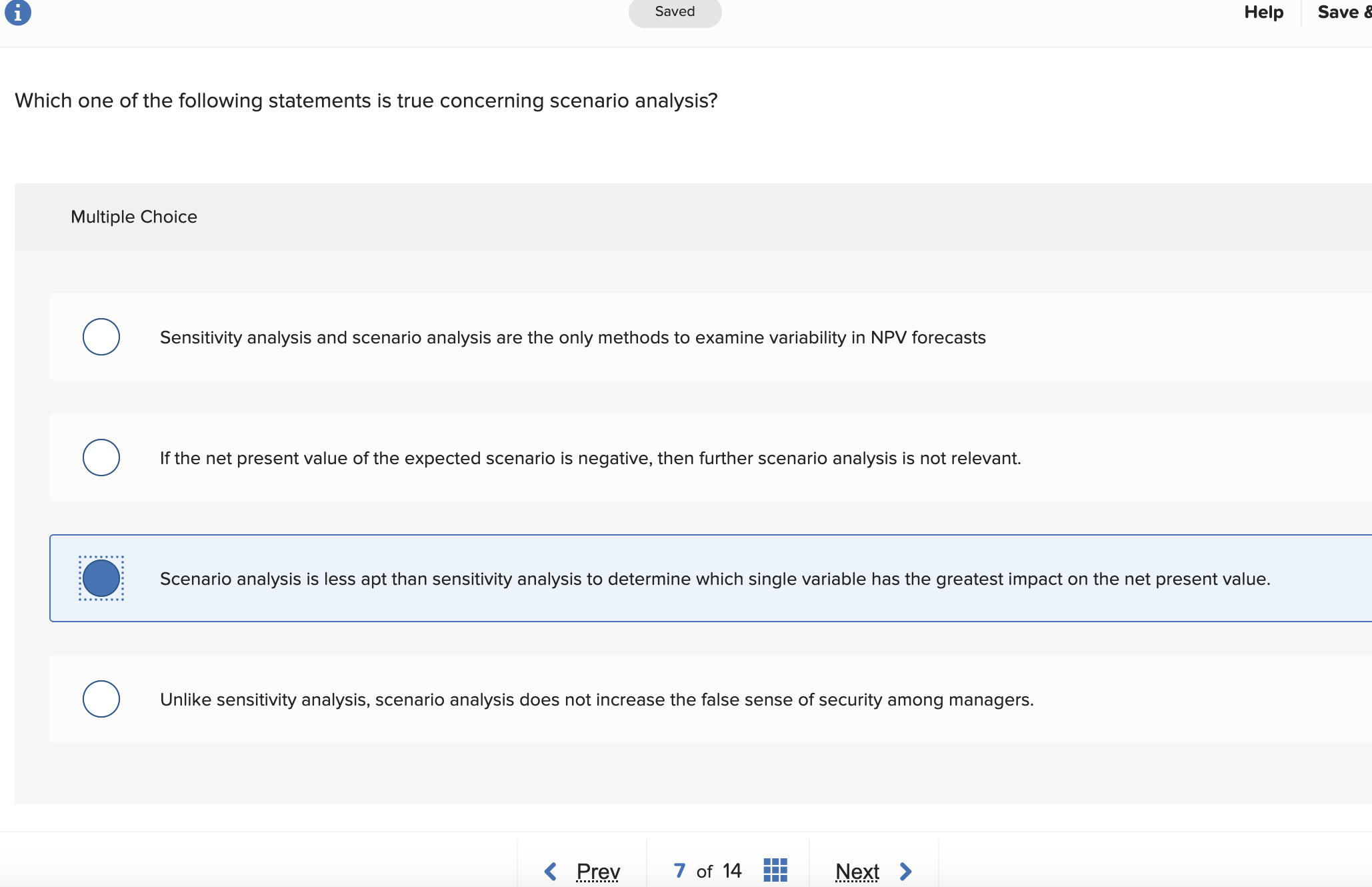Open the question grid navigator icon
Image resolution: width=1372 pixels, height=887 pixels.
tap(775, 870)
